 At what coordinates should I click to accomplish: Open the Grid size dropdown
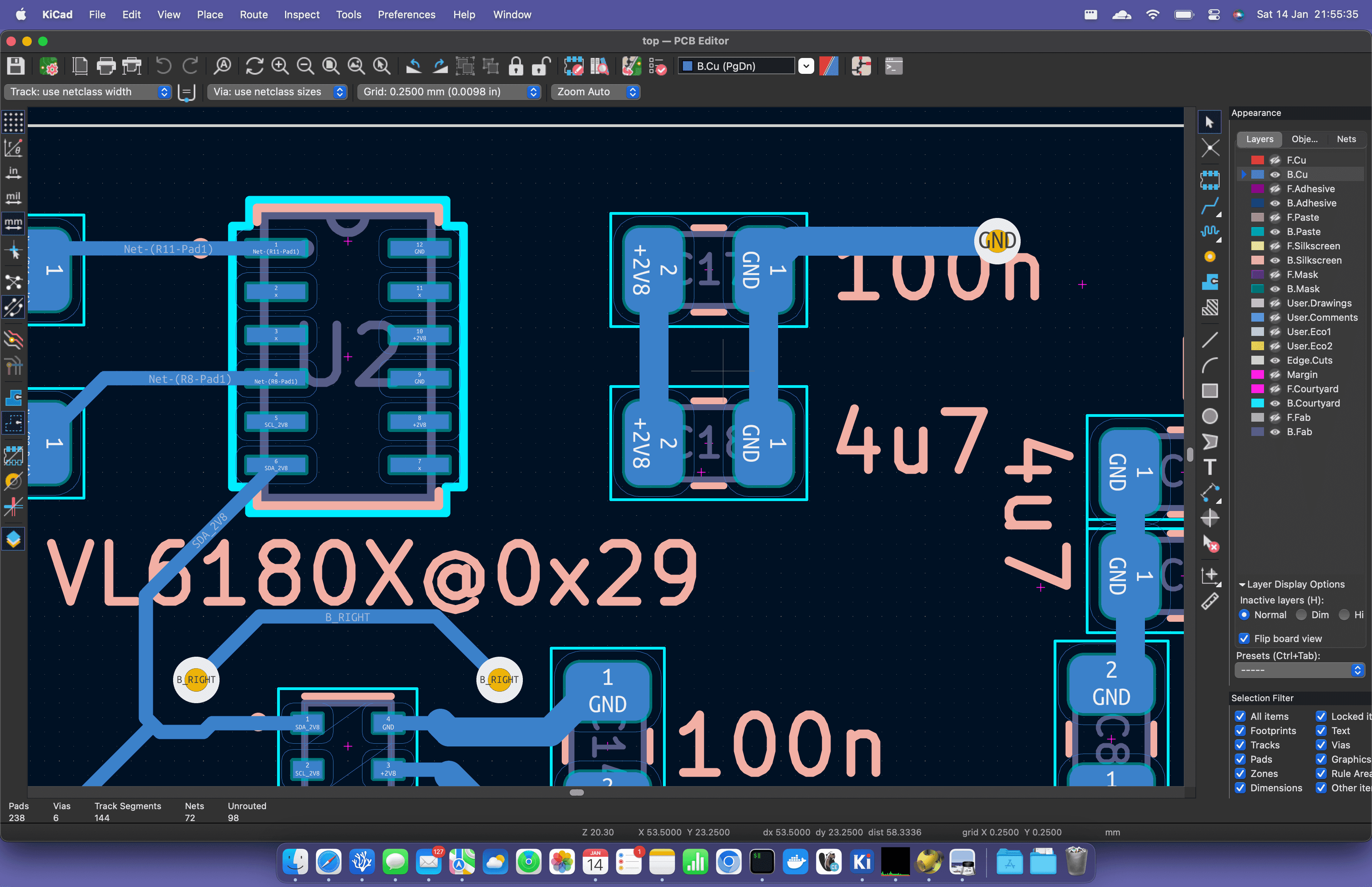449,92
